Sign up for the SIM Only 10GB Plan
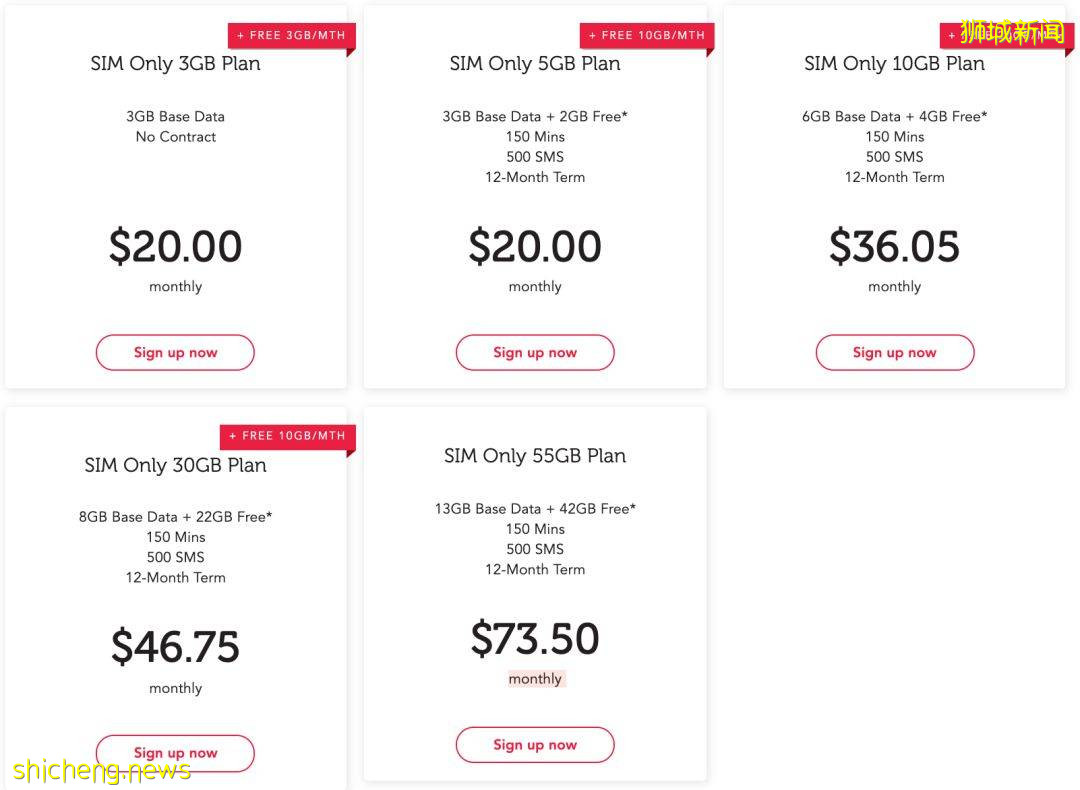The height and width of the screenshot is (790, 1080). [894, 352]
